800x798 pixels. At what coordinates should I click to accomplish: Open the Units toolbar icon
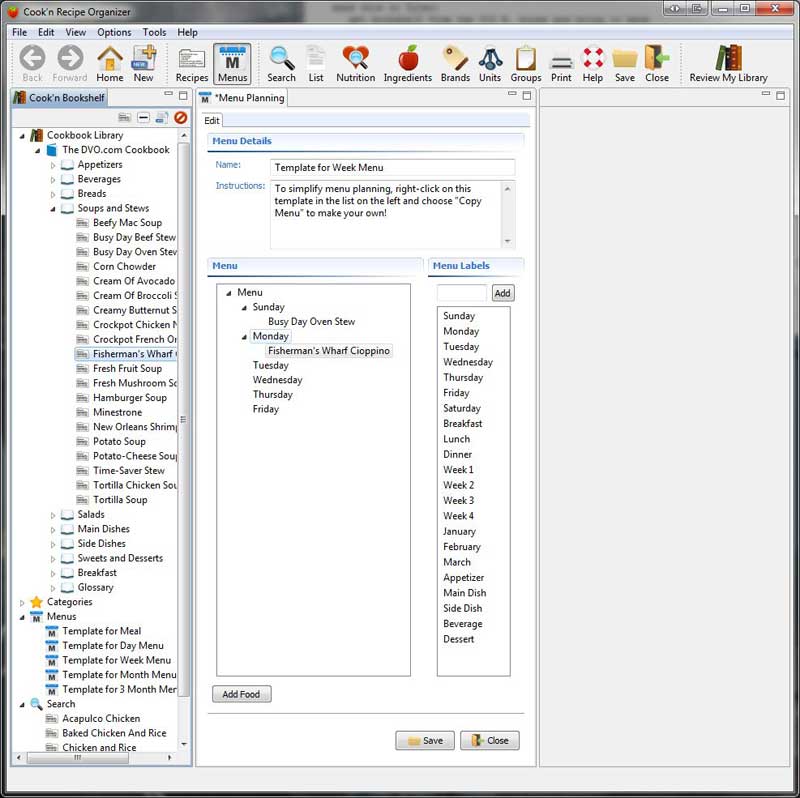tap(490, 64)
